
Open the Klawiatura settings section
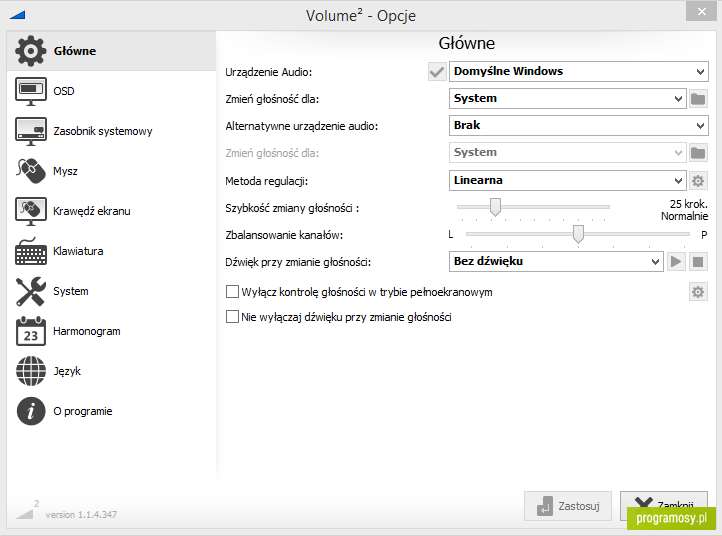(x=111, y=251)
